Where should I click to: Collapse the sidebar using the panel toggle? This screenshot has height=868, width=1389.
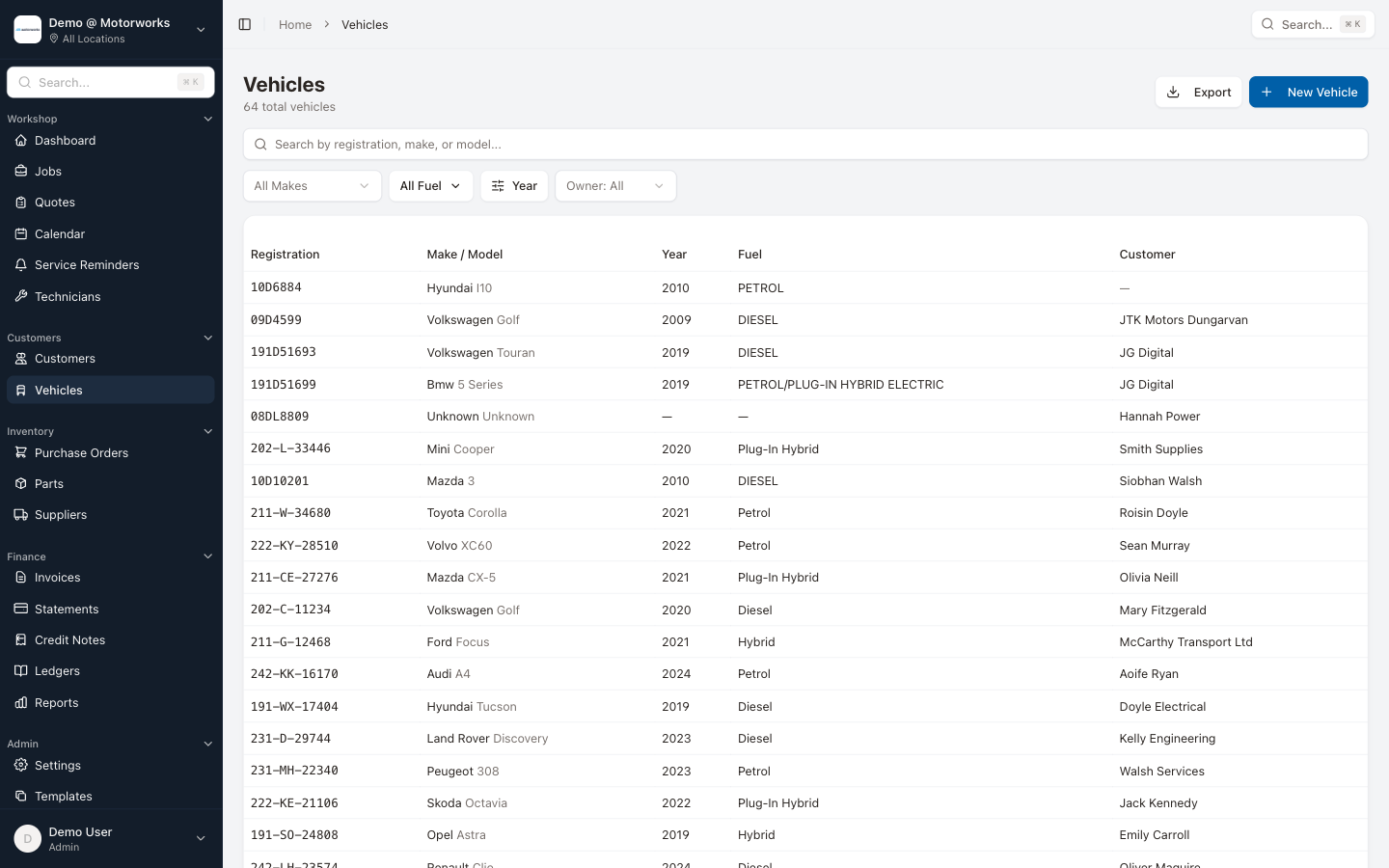point(245,24)
